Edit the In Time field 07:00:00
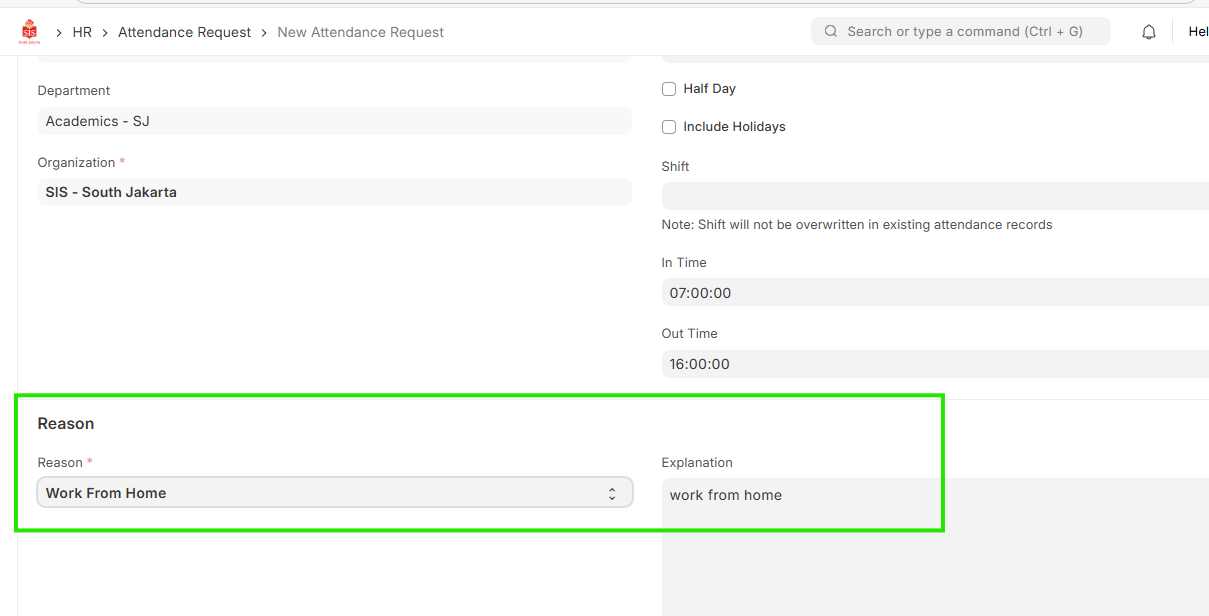 934,293
